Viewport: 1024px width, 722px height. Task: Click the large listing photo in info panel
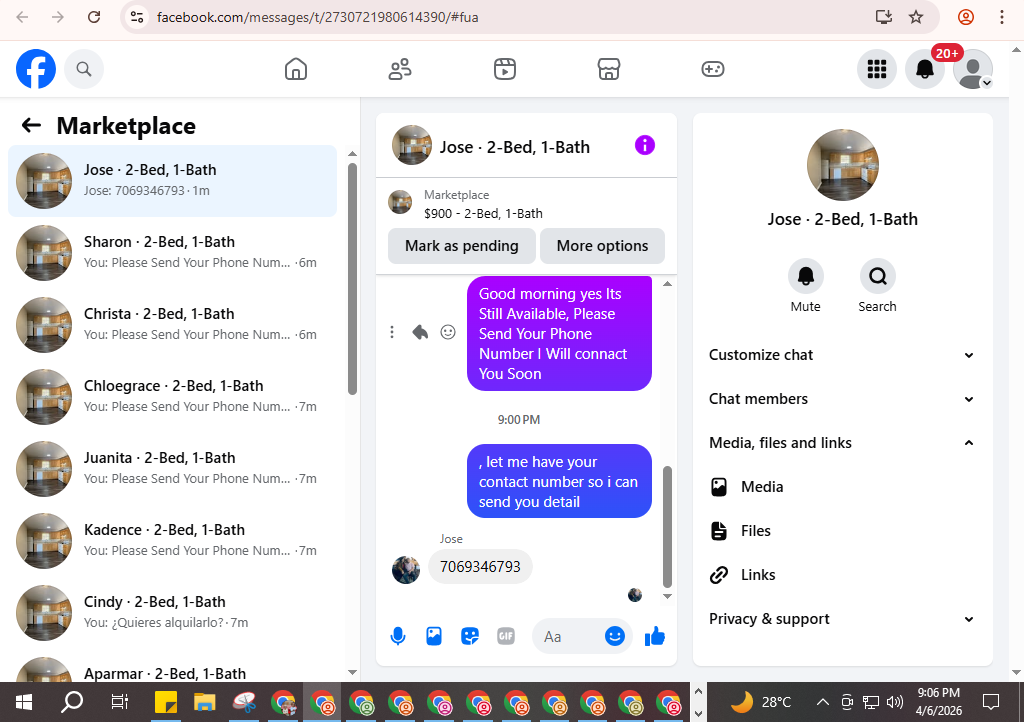coord(842,165)
